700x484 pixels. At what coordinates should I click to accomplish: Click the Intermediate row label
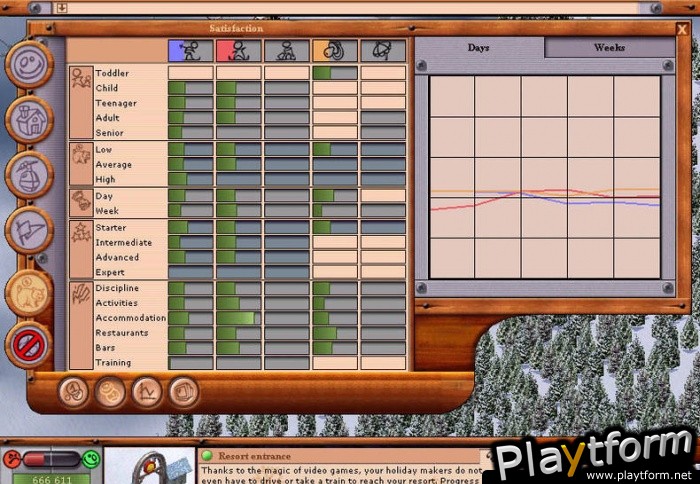point(124,242)
